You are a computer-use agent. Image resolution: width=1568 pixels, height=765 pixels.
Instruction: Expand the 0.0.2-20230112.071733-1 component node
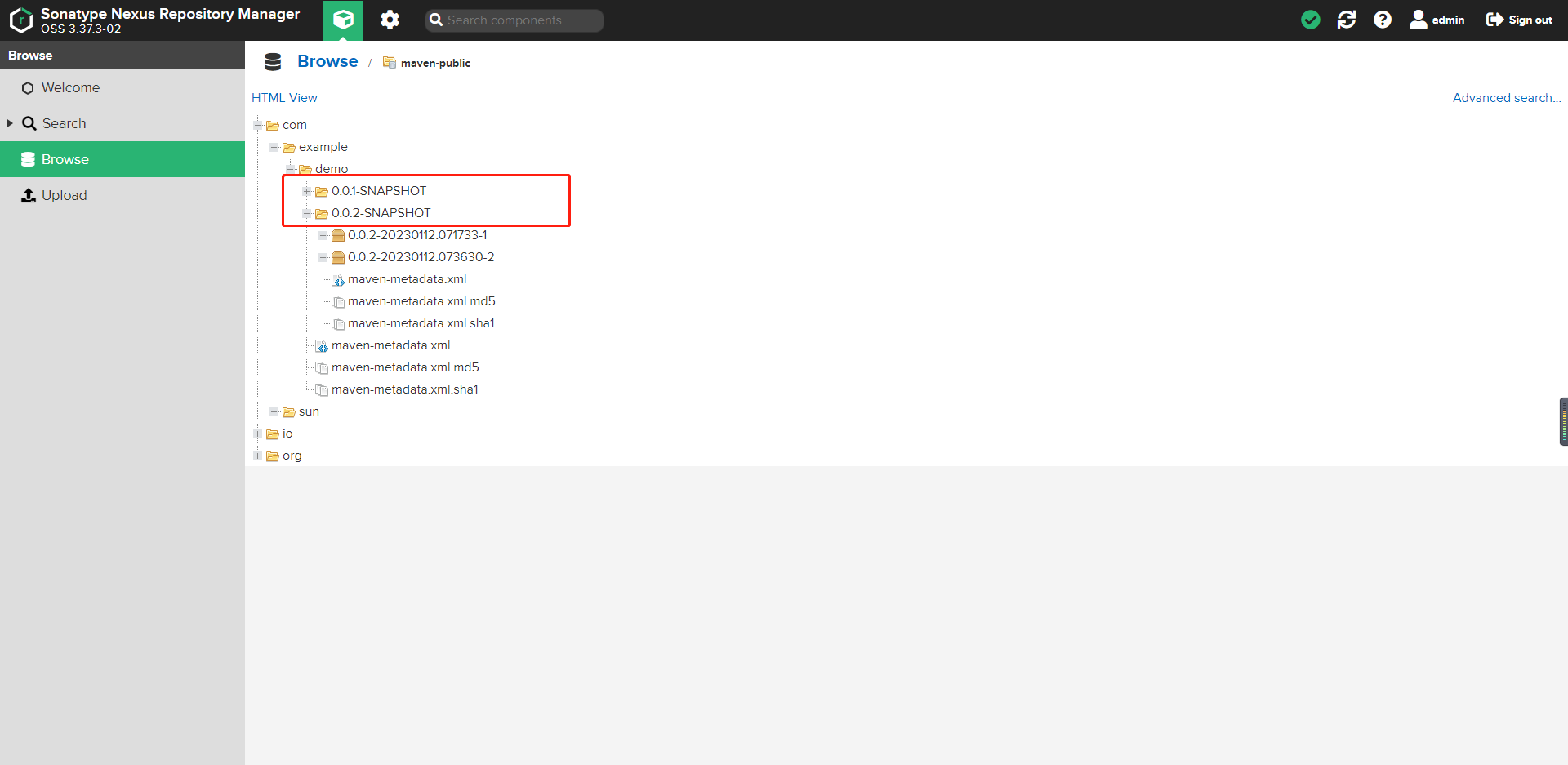point(323,235)
